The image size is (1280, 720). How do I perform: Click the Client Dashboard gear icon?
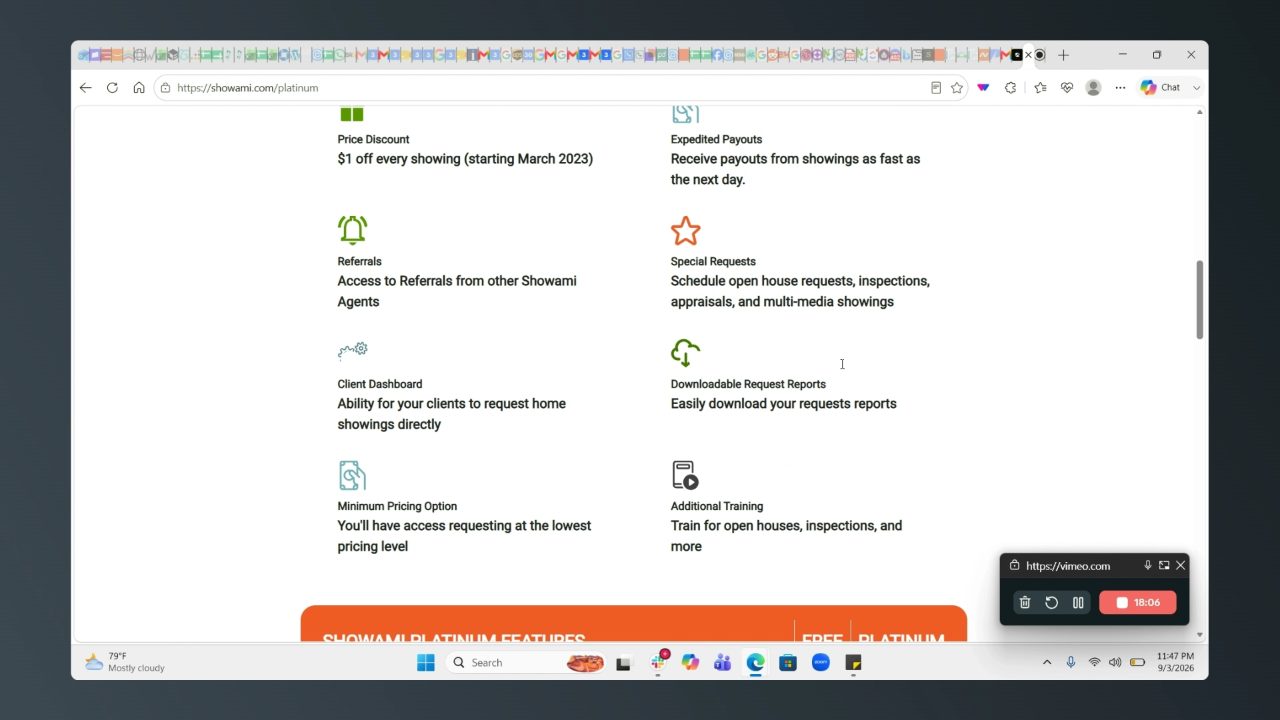tap(352, 350)
